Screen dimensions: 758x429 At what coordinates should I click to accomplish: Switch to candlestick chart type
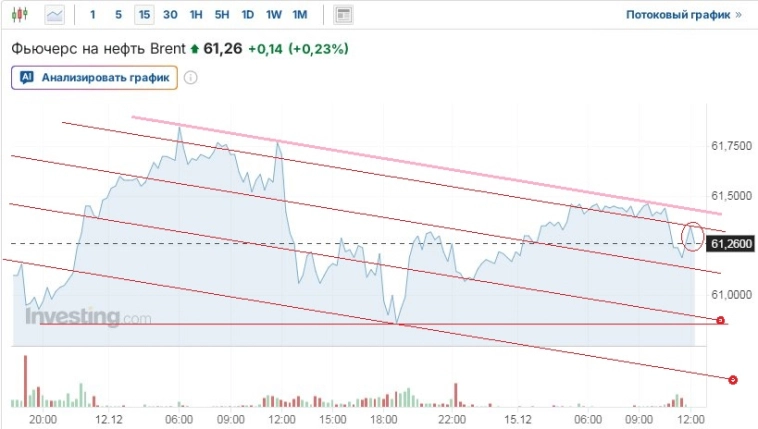23,15
